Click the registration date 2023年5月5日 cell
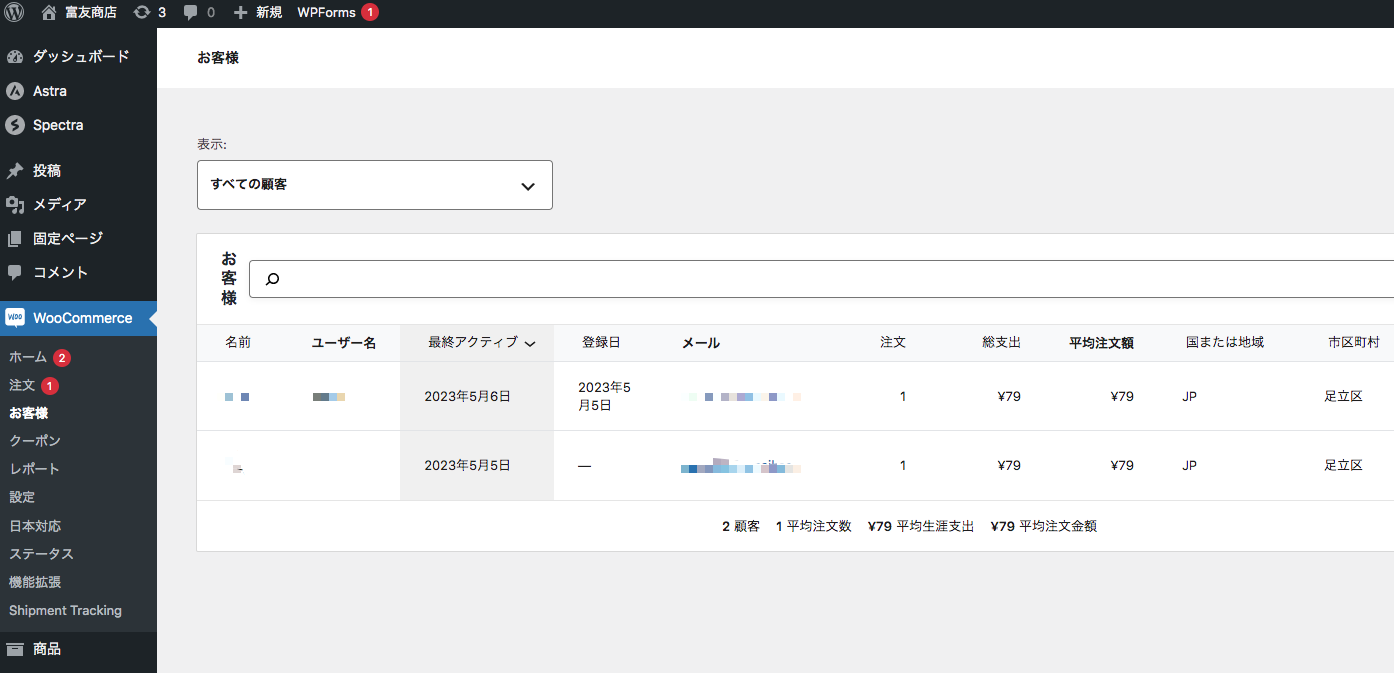 coord(605,396)
